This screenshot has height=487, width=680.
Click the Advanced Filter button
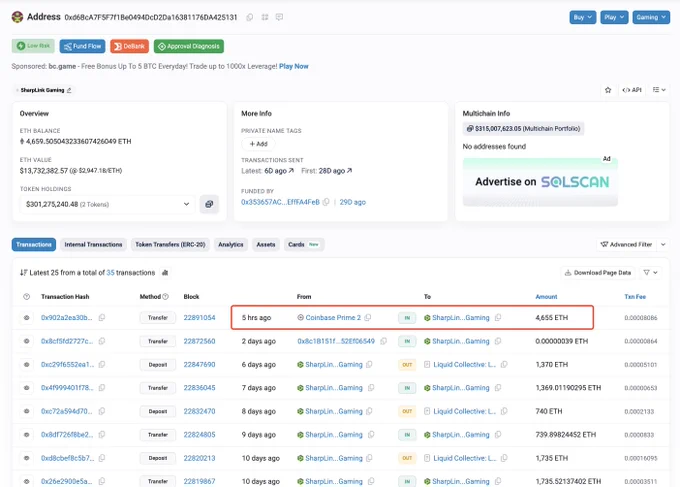[x=626, y=245]
